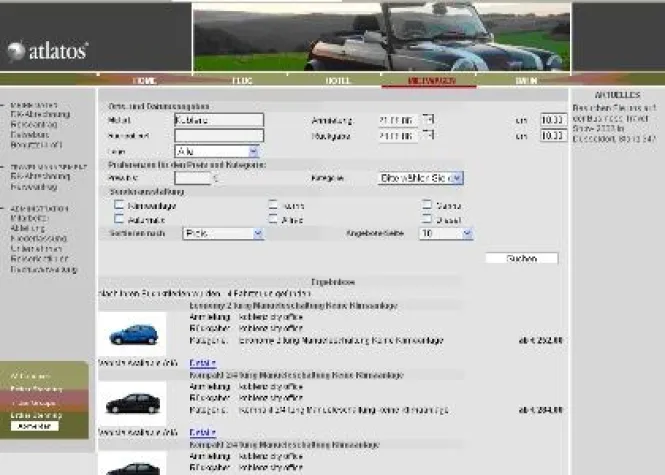Tick the Automatik checkbox
This screenshot has width=665, height=475.
[119, 218]
